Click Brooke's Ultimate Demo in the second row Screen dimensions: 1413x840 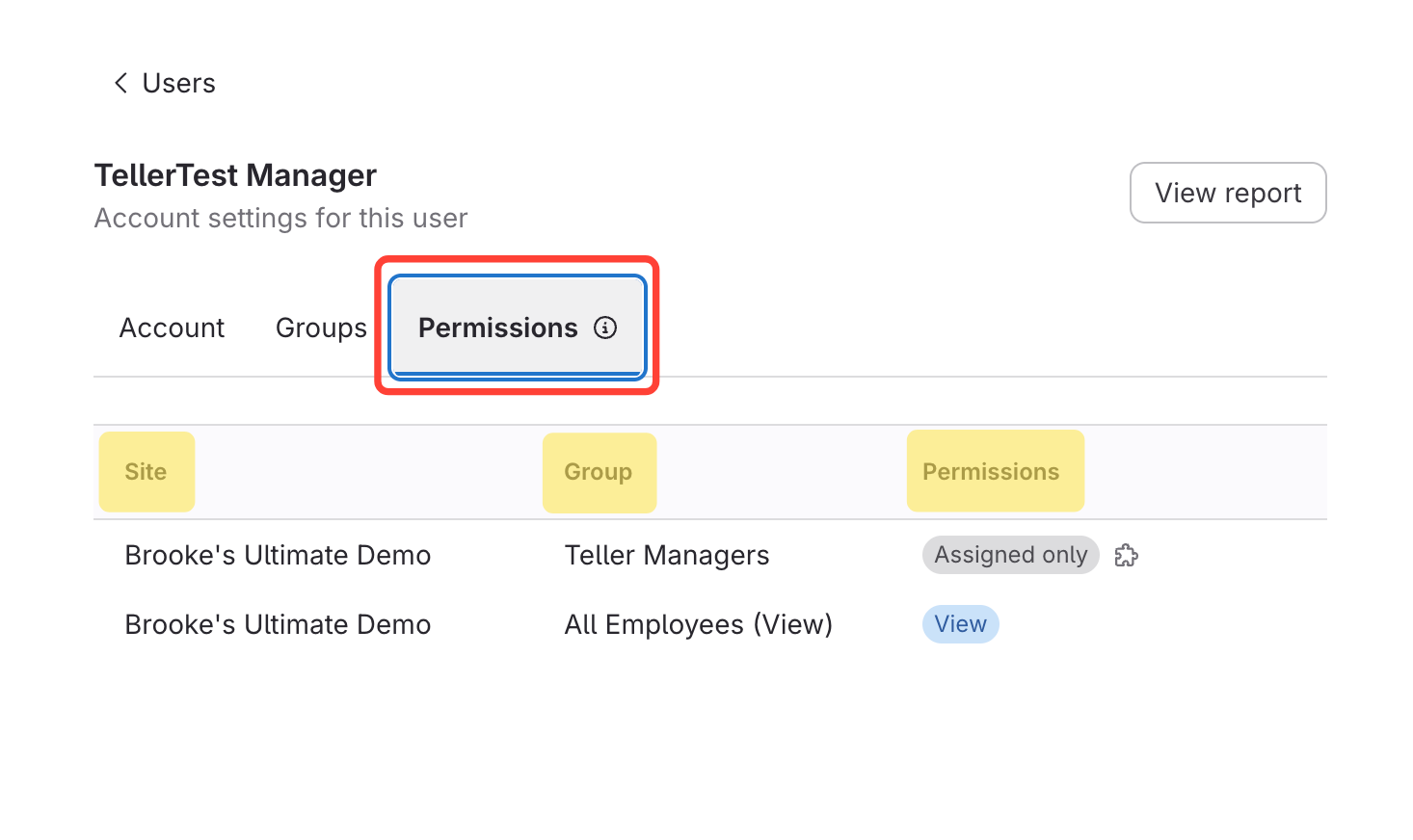[278, 625]
